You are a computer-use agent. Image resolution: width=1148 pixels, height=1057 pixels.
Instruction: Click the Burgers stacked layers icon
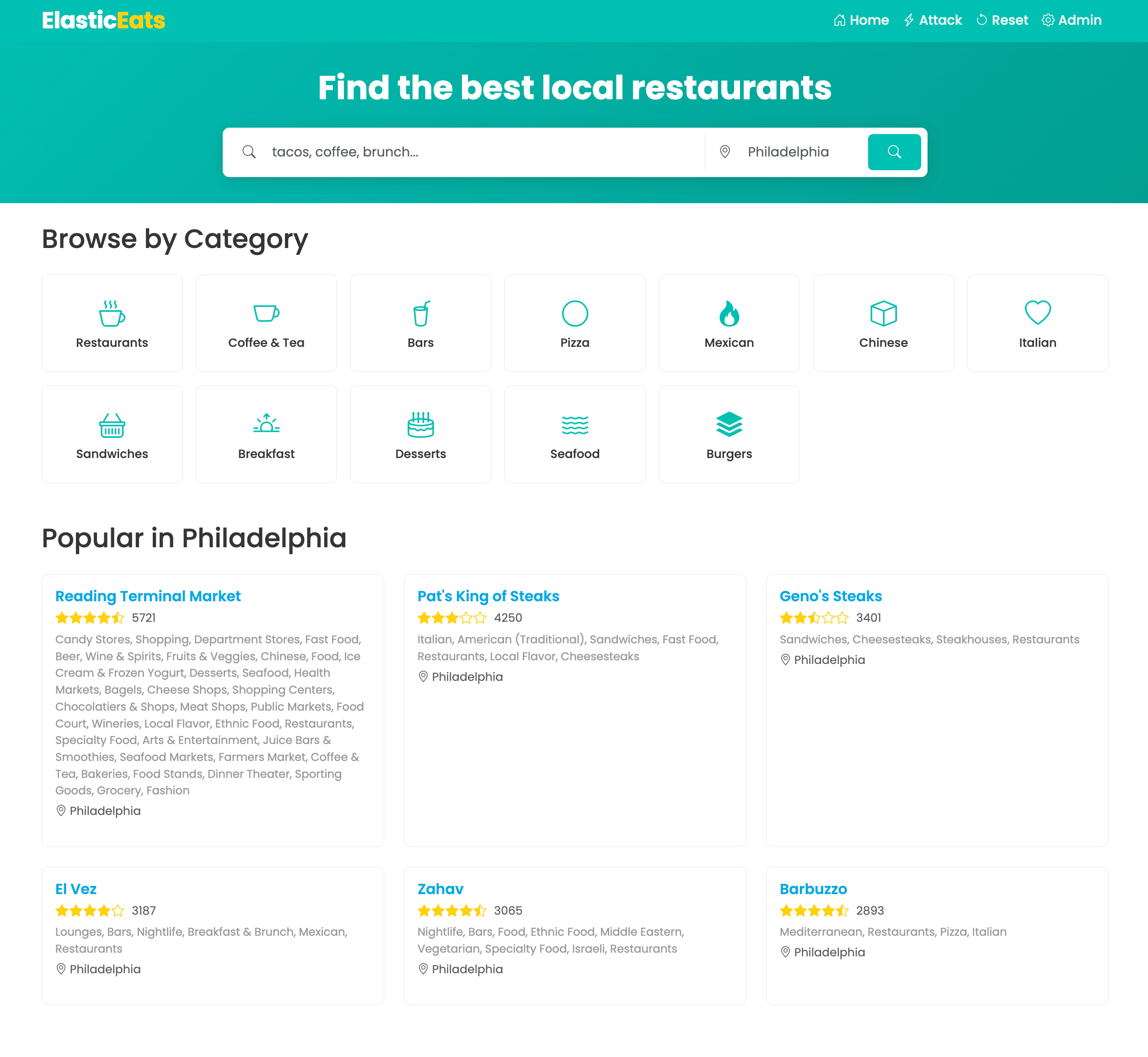[729, 425]
